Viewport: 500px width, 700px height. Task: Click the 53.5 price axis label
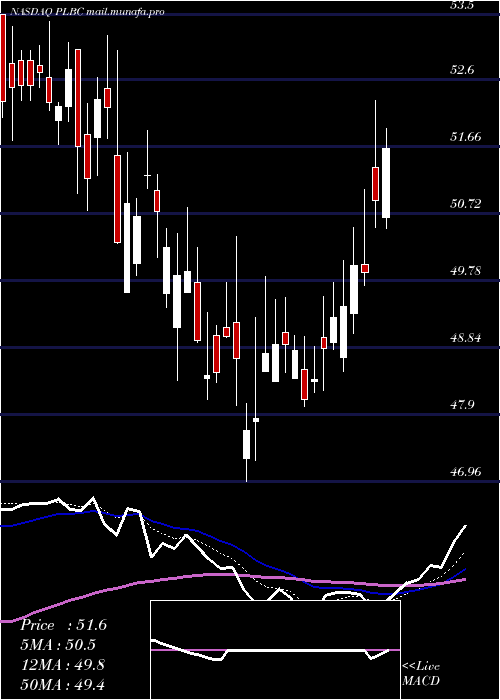tap(461, 6)
